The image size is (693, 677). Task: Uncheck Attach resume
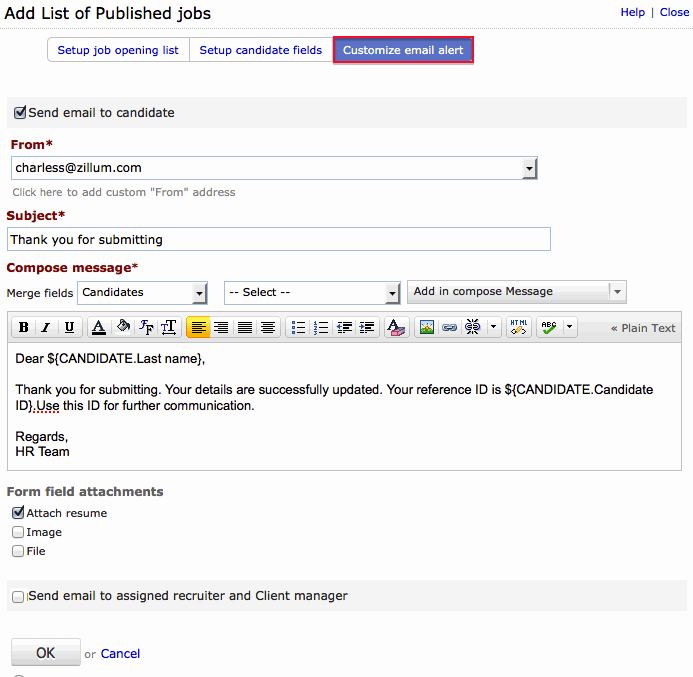tap(18, 513)
